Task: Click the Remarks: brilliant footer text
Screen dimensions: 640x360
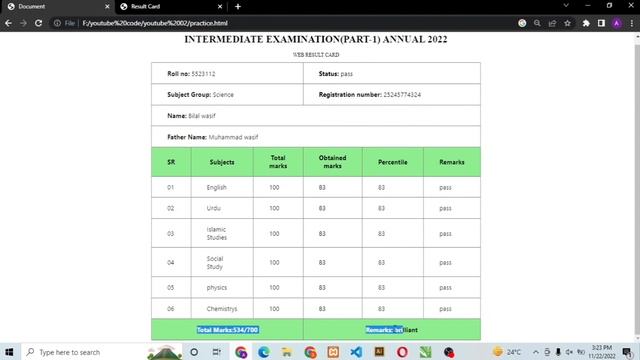Action: point(391,330)
